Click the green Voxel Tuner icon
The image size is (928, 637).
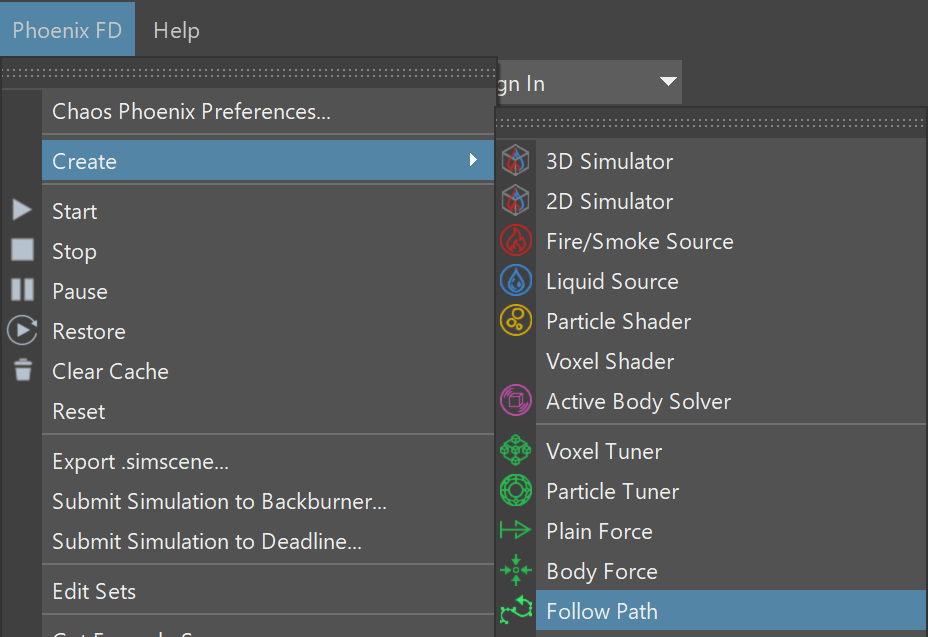coord(515,451)
